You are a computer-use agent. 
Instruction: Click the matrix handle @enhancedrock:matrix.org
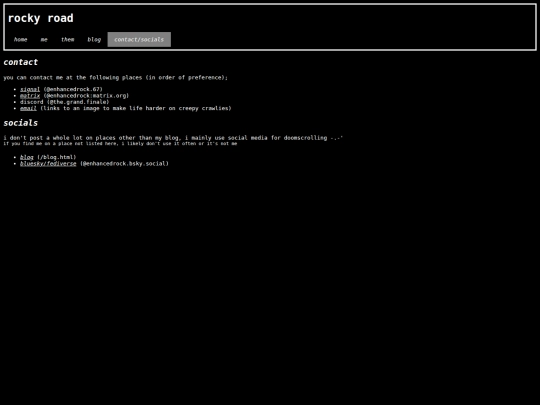point(86,96)
